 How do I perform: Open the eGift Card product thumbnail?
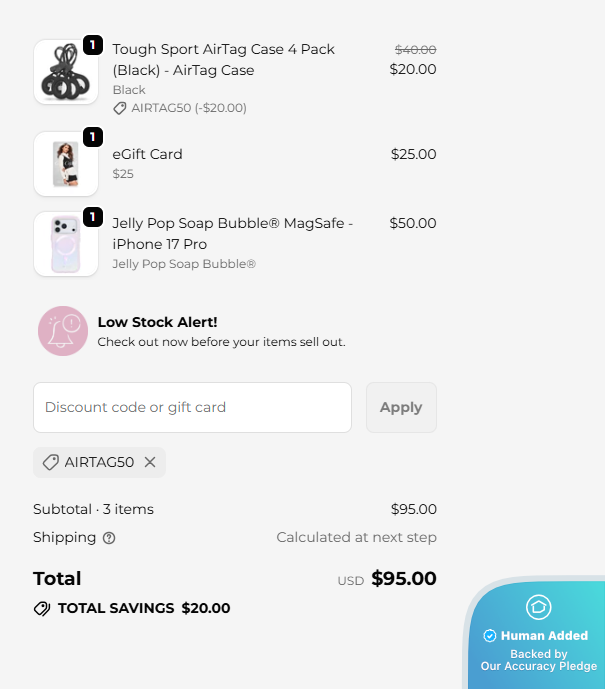click(66, 163)
